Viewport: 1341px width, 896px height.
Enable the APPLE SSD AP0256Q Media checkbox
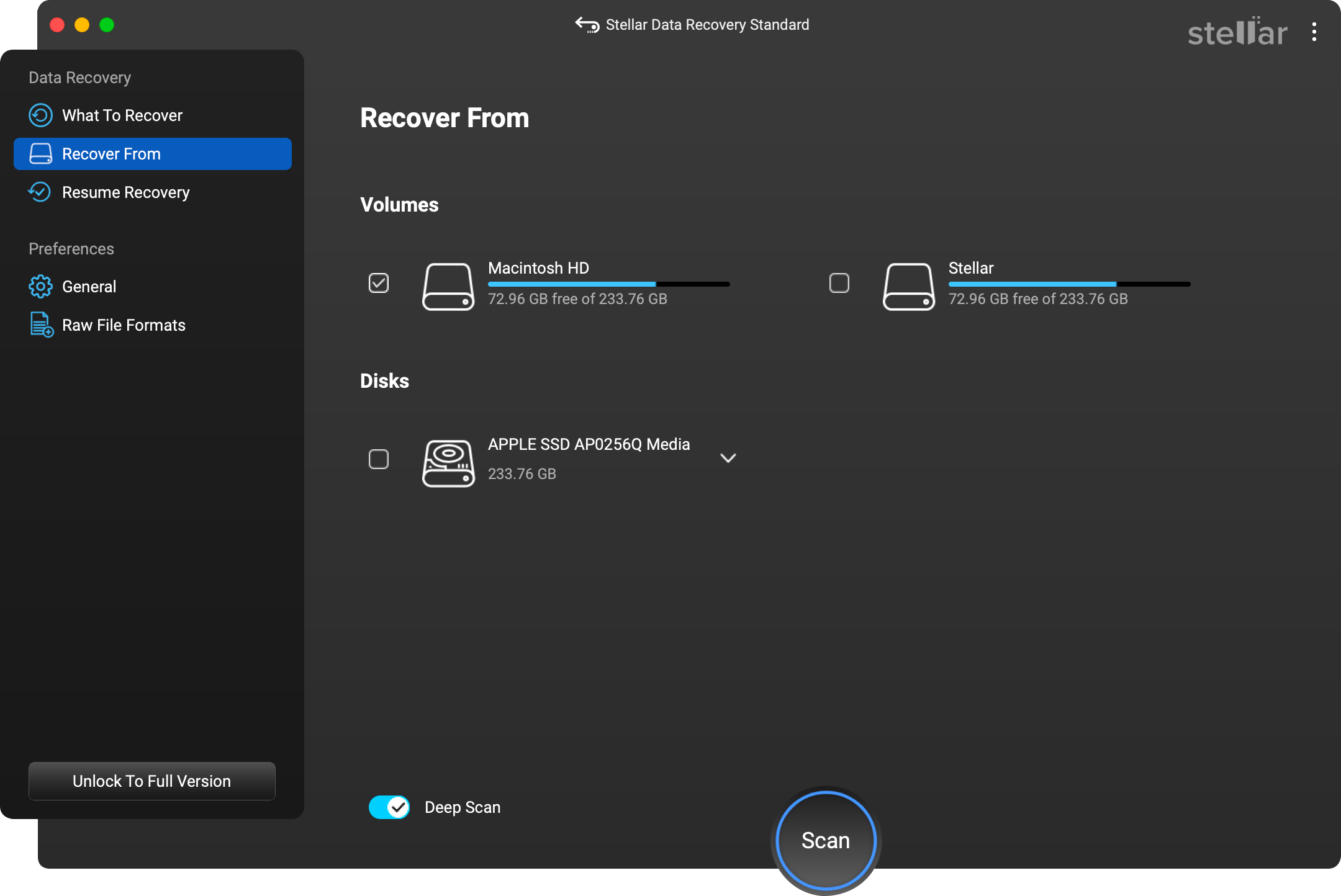(378, 459)
